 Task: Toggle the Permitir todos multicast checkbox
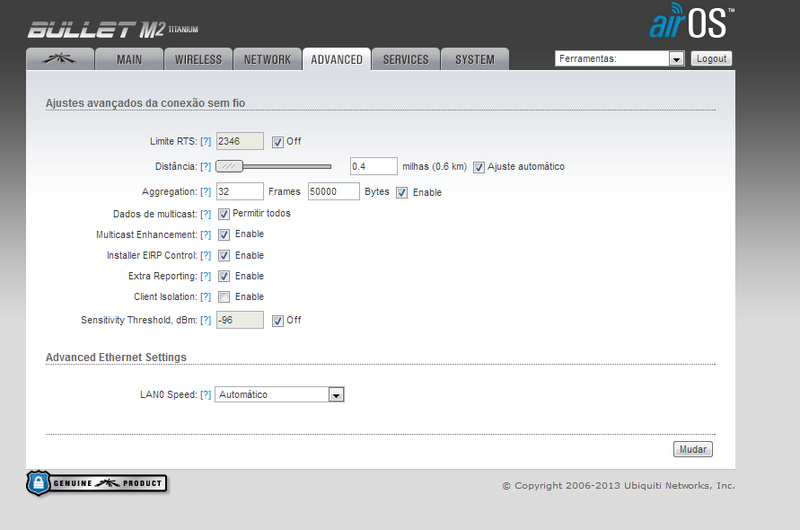pyautogui.click(x=223, y=214)
